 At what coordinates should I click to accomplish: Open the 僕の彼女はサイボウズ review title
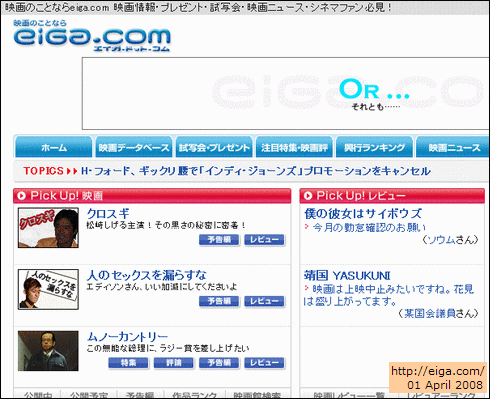click(x=363, y=214)
